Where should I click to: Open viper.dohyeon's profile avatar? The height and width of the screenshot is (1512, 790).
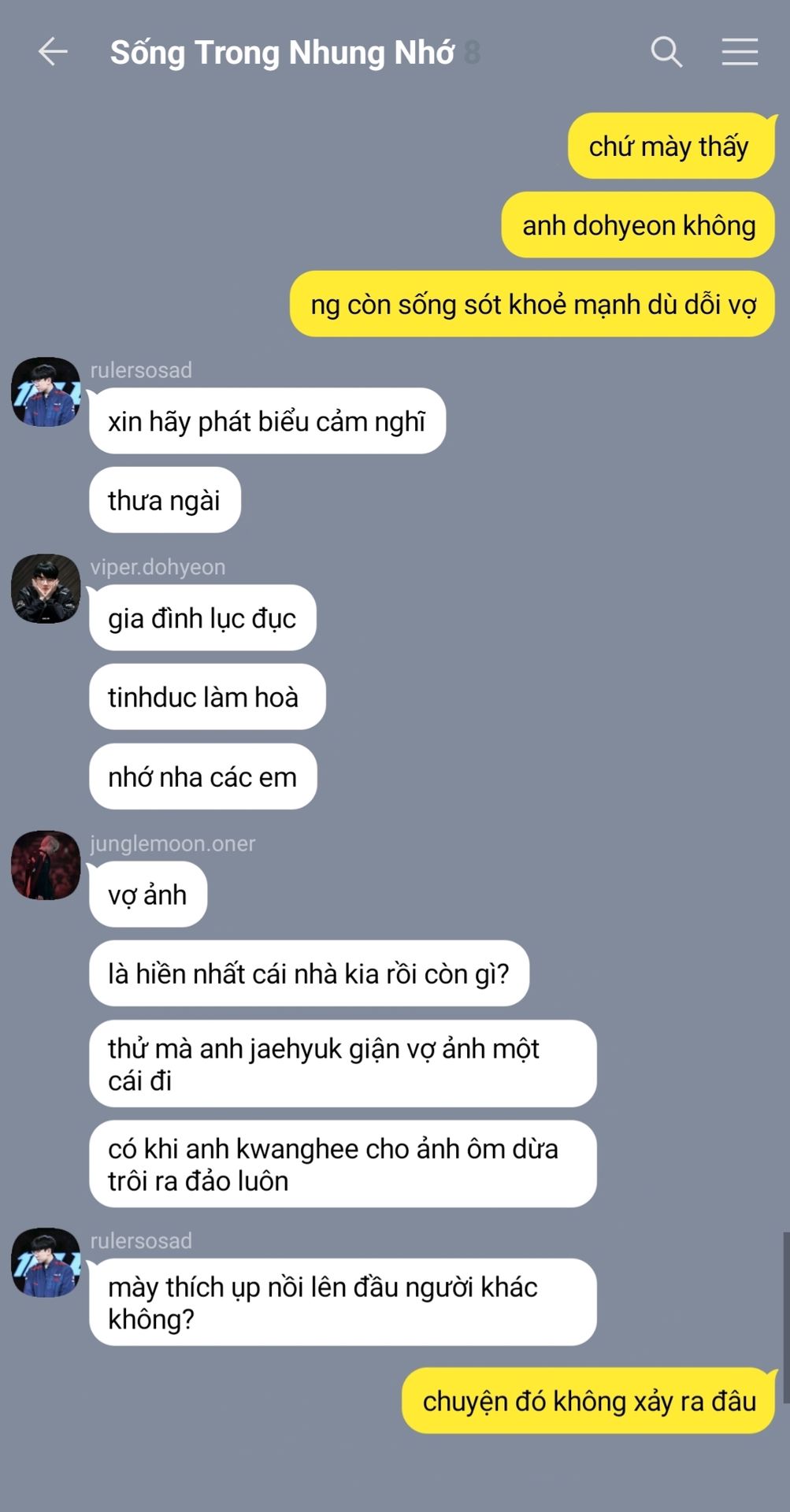[x=46, y=588]
